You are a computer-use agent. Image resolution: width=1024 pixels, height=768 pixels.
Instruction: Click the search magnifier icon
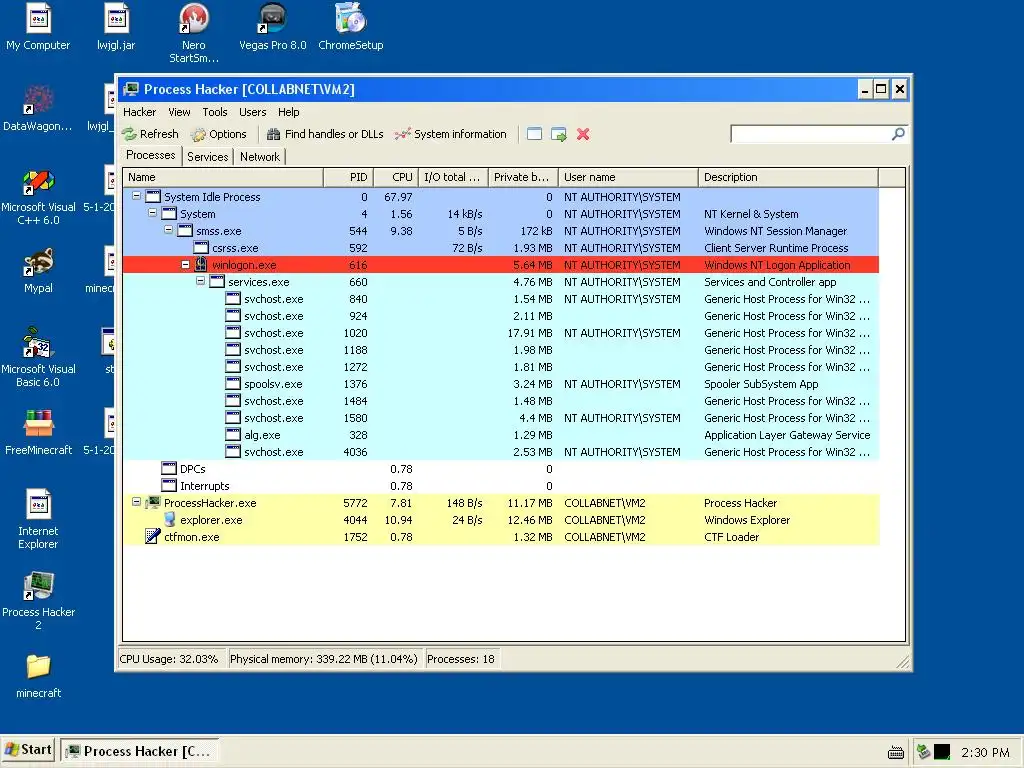coord(899,134)
